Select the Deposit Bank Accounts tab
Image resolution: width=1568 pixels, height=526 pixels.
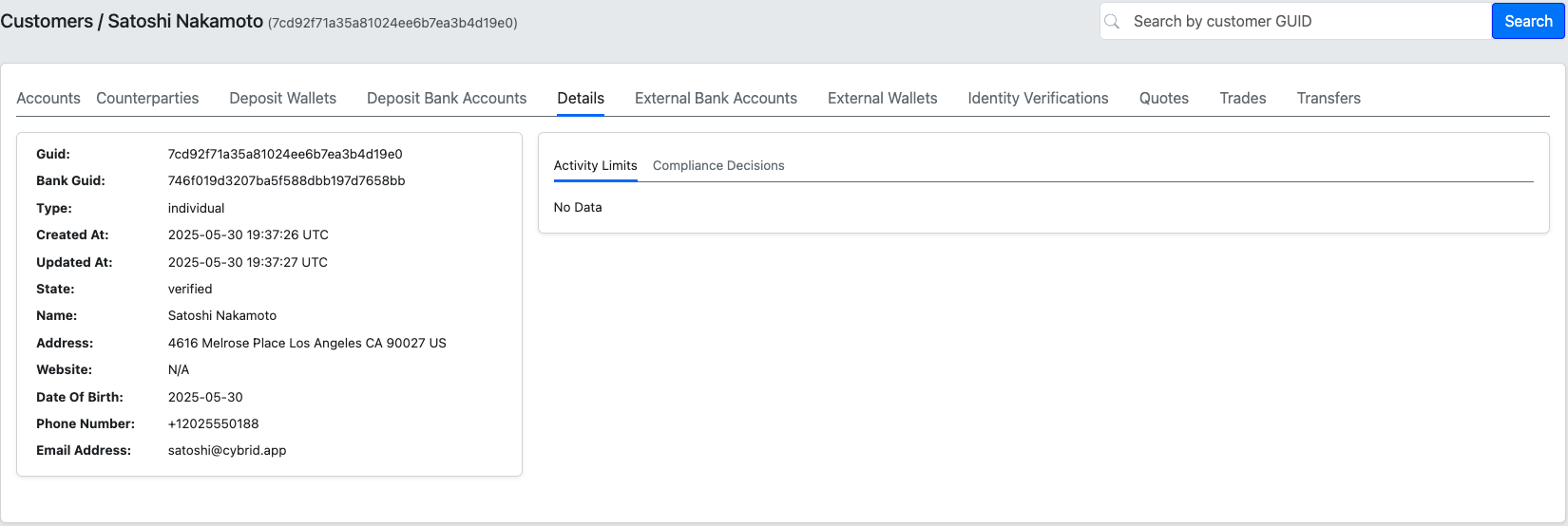(447, 98)
